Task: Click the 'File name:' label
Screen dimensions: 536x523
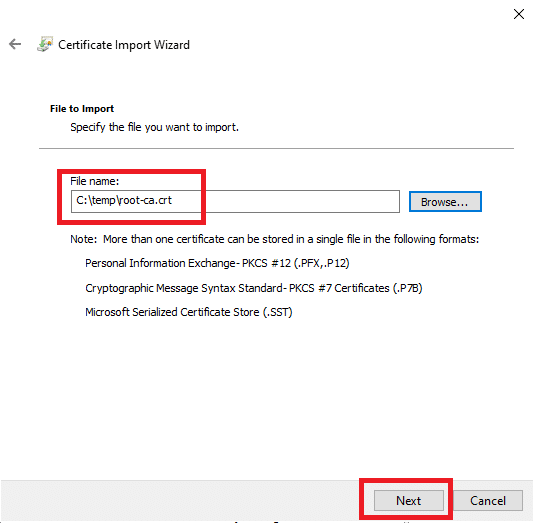Action: (95, 181)
